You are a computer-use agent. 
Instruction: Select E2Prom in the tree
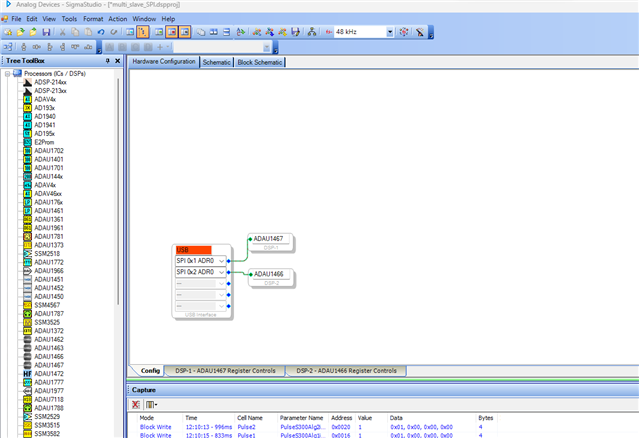(x=44, y=142)
